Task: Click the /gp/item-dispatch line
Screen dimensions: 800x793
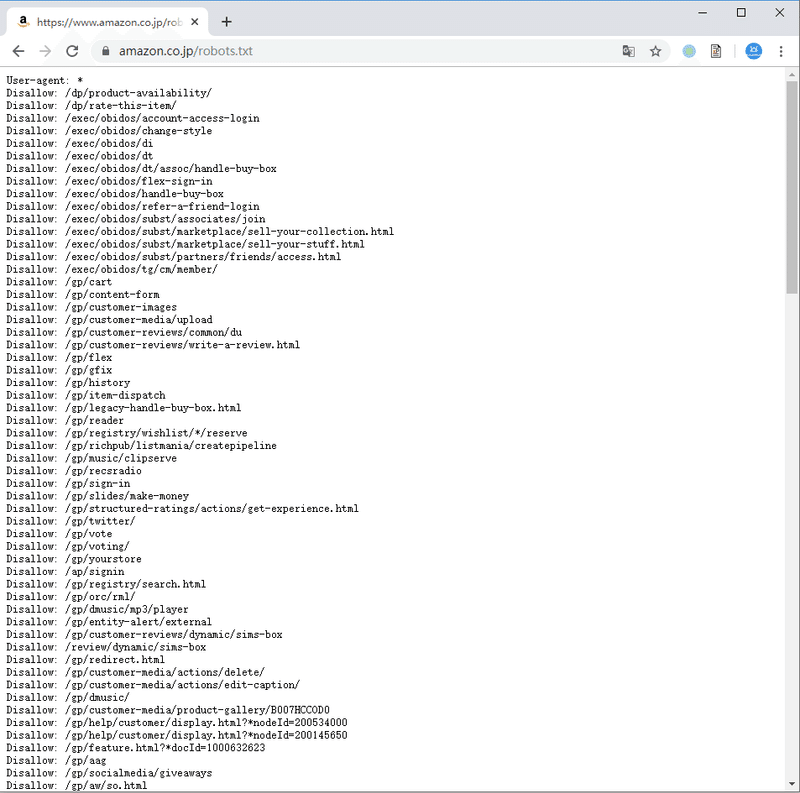Action: 86,395
